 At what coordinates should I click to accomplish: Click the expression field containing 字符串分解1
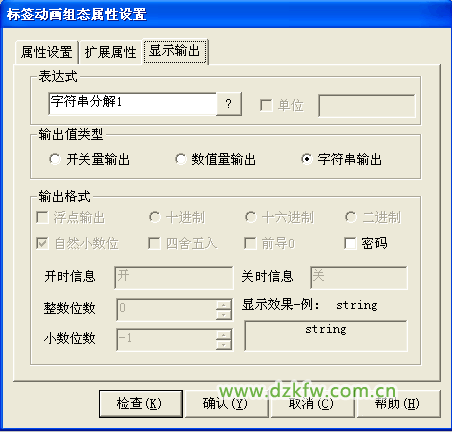pos(133,104)
